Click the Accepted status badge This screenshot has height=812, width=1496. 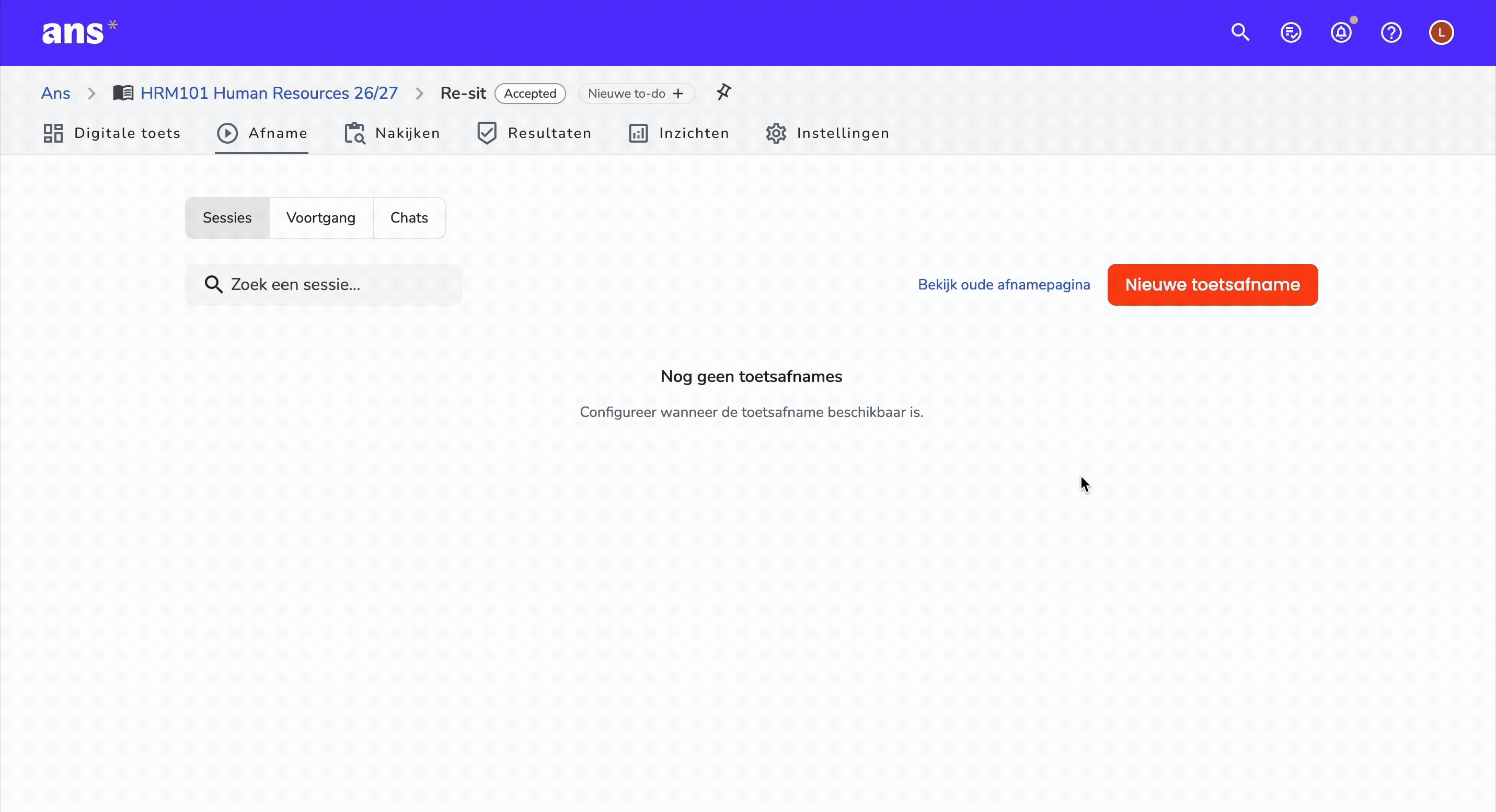(x=530, y=94)
